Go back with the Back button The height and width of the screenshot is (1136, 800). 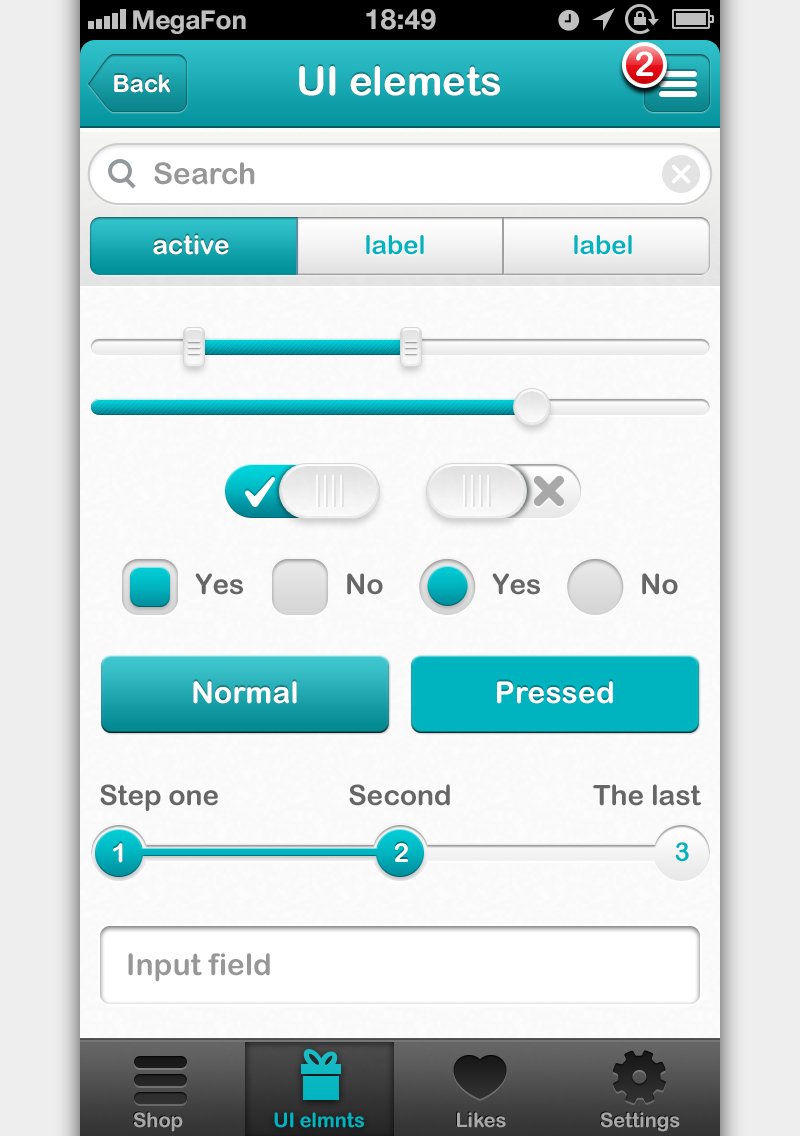coord(139,84)
